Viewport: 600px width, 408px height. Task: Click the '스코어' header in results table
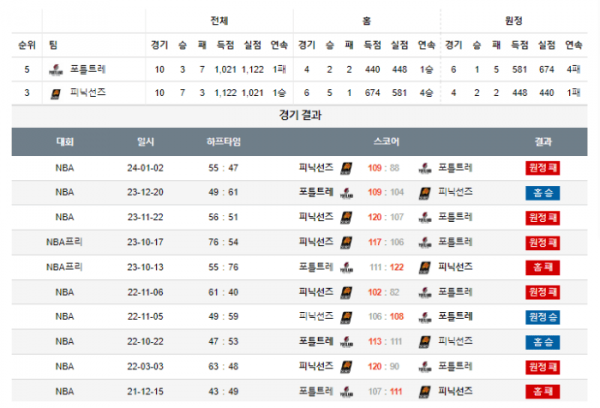pyautogui.click(x=386, y=142)
